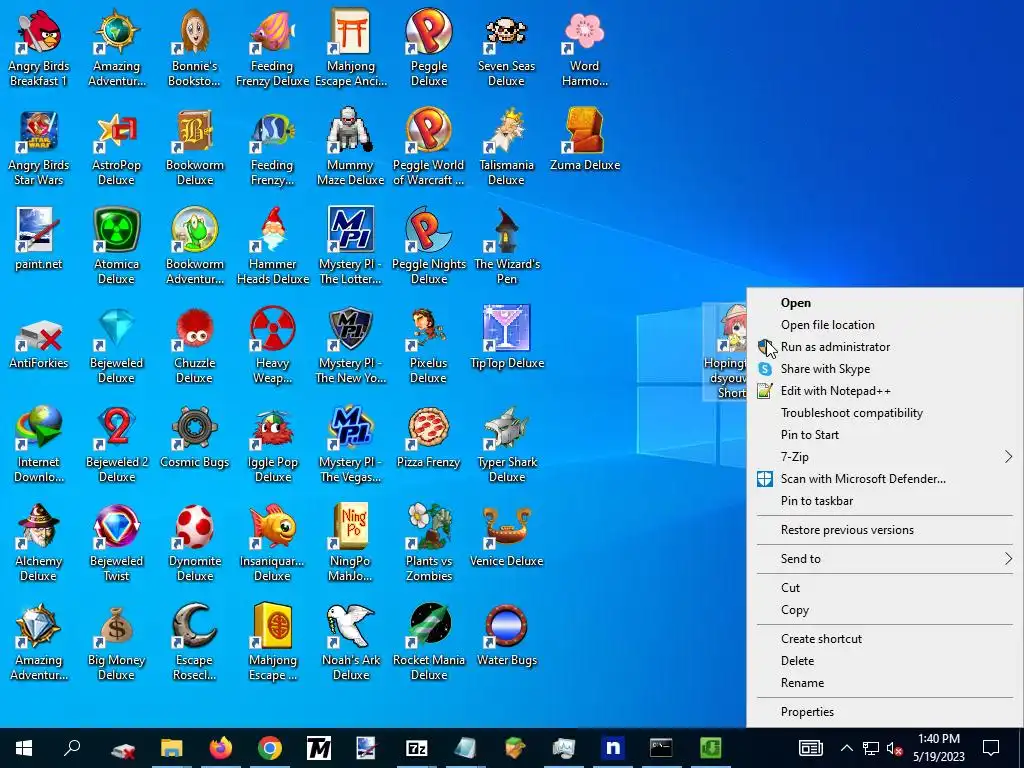Show hidden system tray icons
Image resolution: width=1024 pixels, height=768 pixels.
(x=846, y=748)
